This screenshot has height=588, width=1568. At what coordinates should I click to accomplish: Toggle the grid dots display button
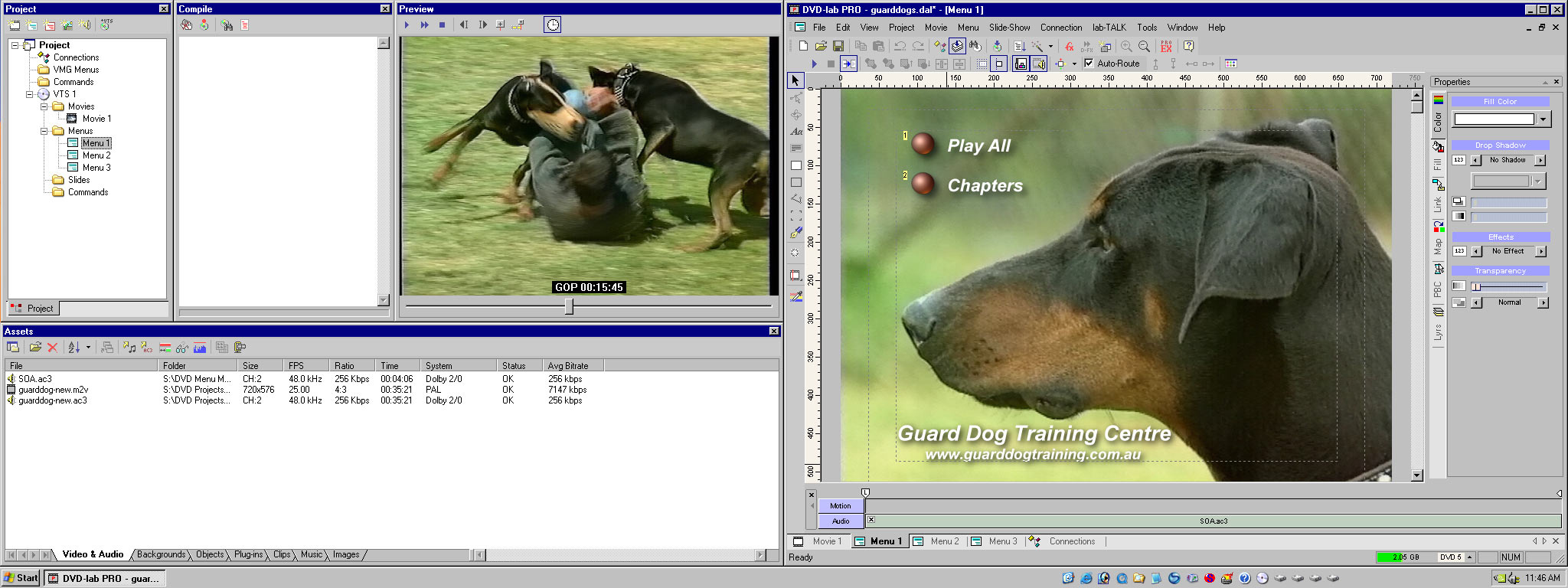(x=982, y=64)
